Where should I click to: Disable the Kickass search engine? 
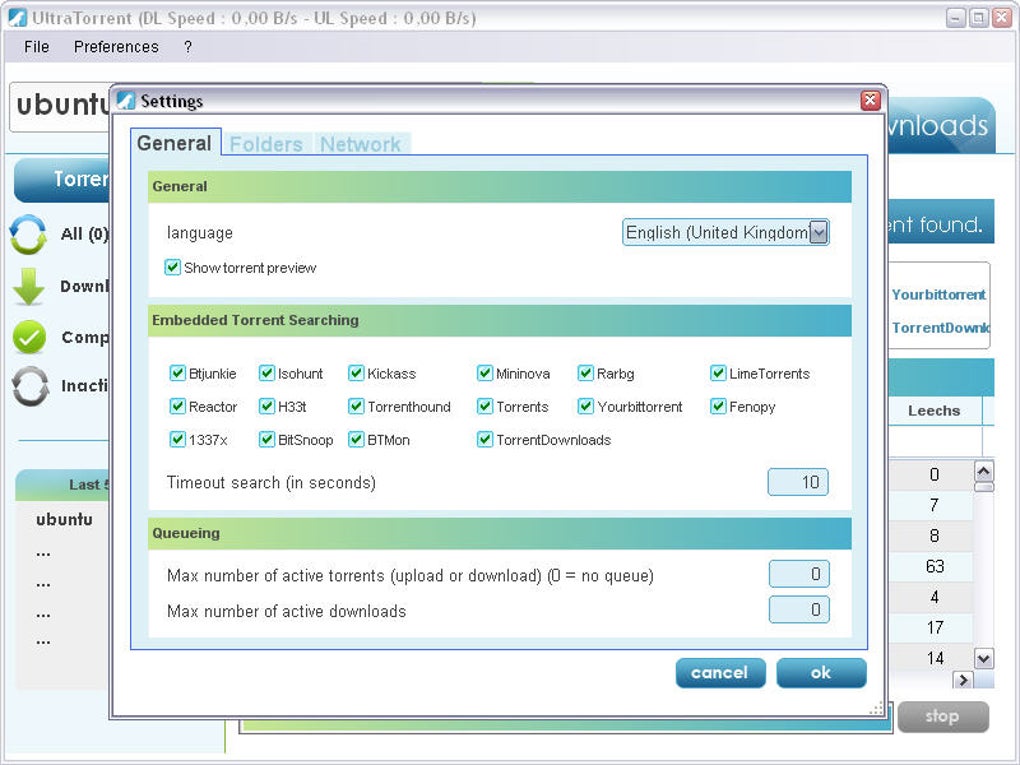pos(356,373)
